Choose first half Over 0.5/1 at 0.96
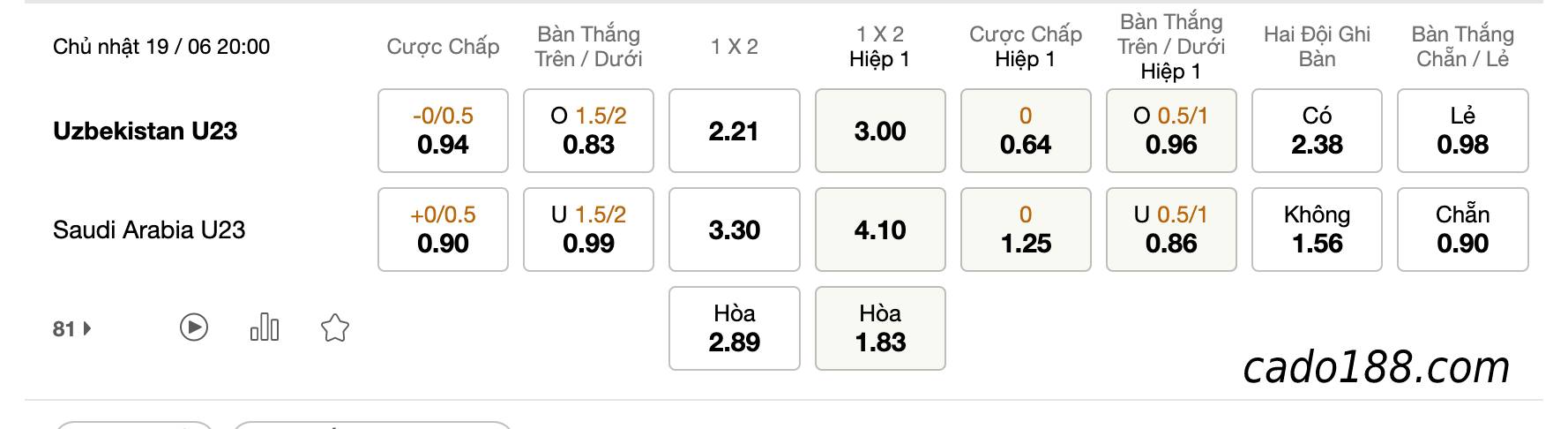The height and width of the screenshot is (429, 1568). [1171, 131]
